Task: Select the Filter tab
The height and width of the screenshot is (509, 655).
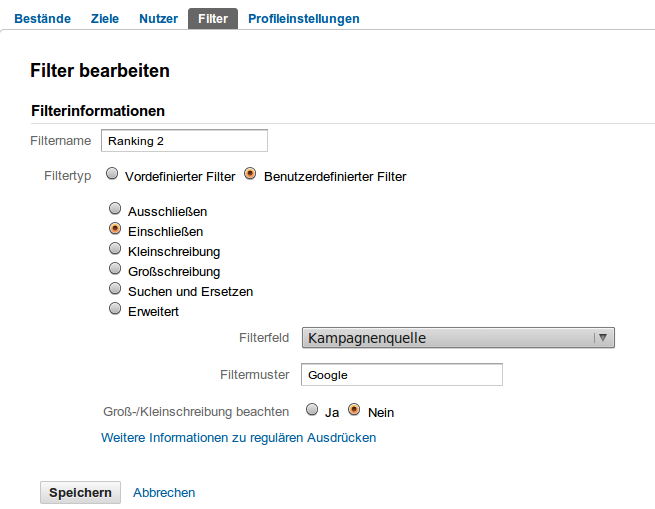Action: pyautogui.click(x=213, y=19)
